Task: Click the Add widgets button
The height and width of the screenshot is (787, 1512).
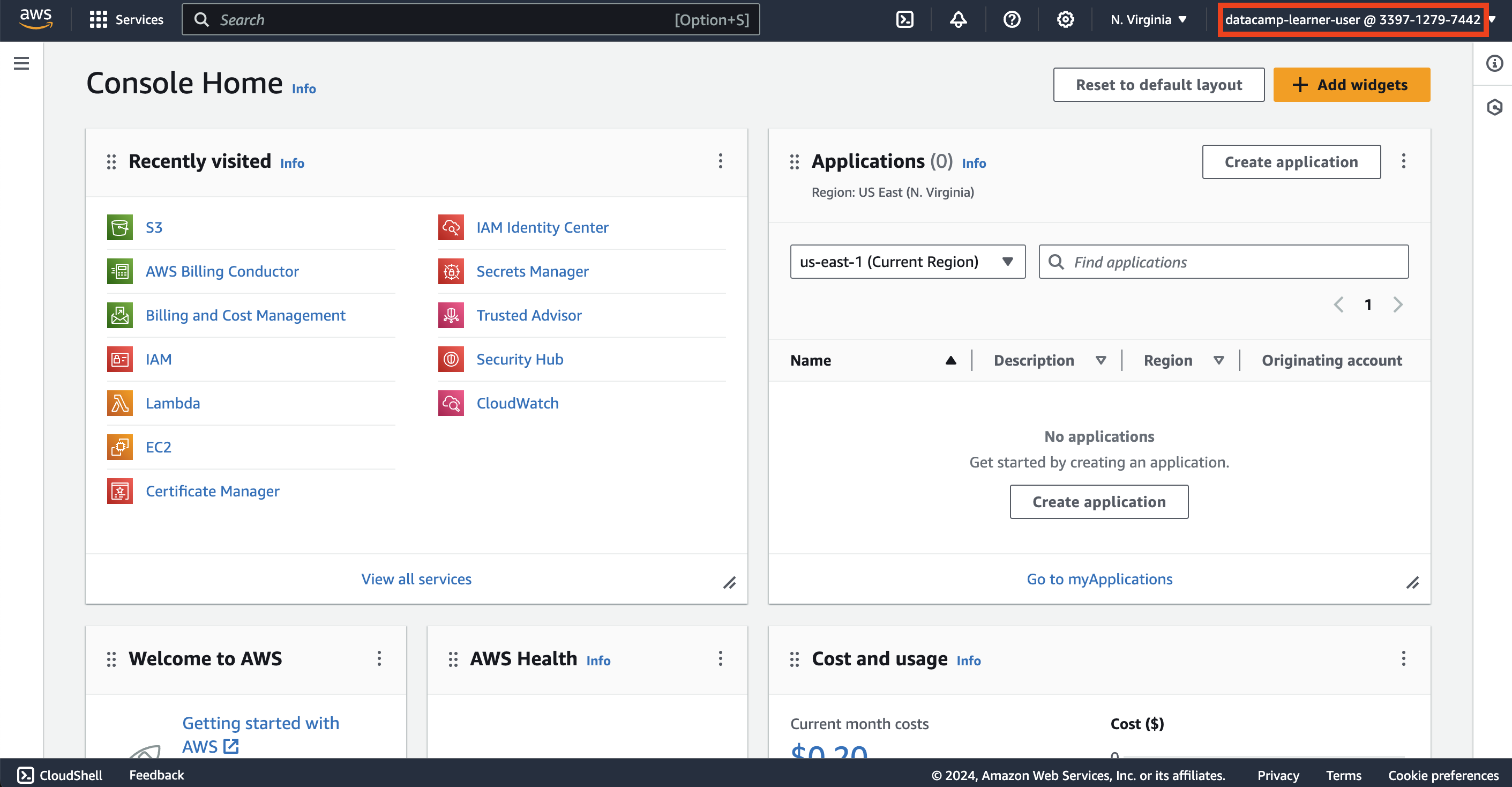Action: pyautogui.click(x=1351, y=85)
